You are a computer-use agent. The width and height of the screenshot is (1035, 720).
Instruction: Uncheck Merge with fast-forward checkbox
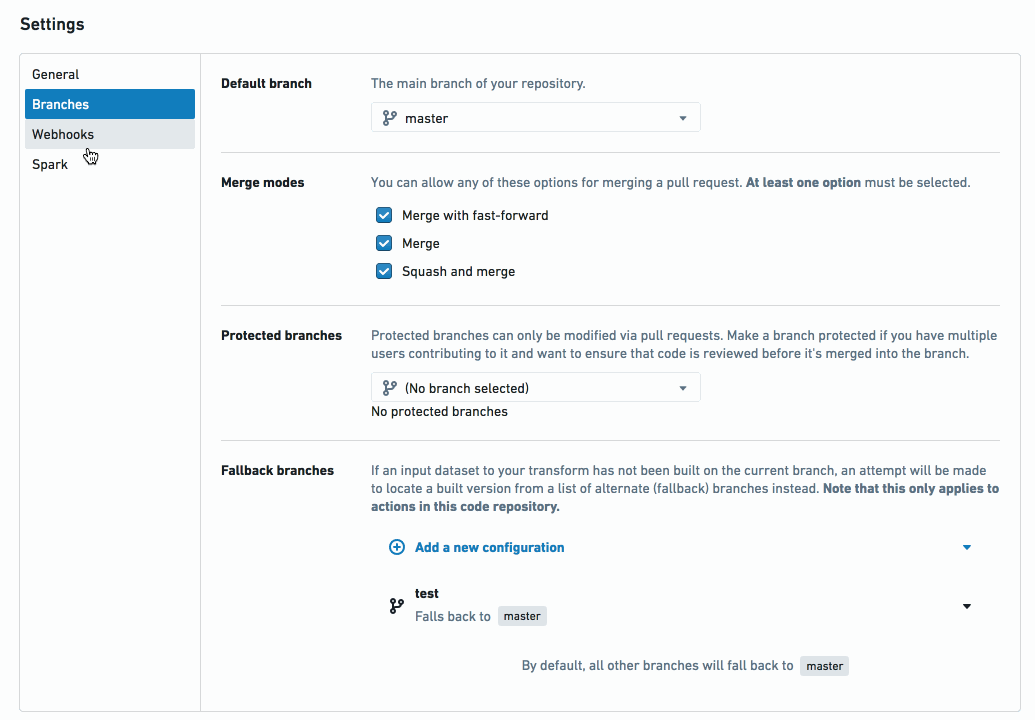tap(384, 215)
